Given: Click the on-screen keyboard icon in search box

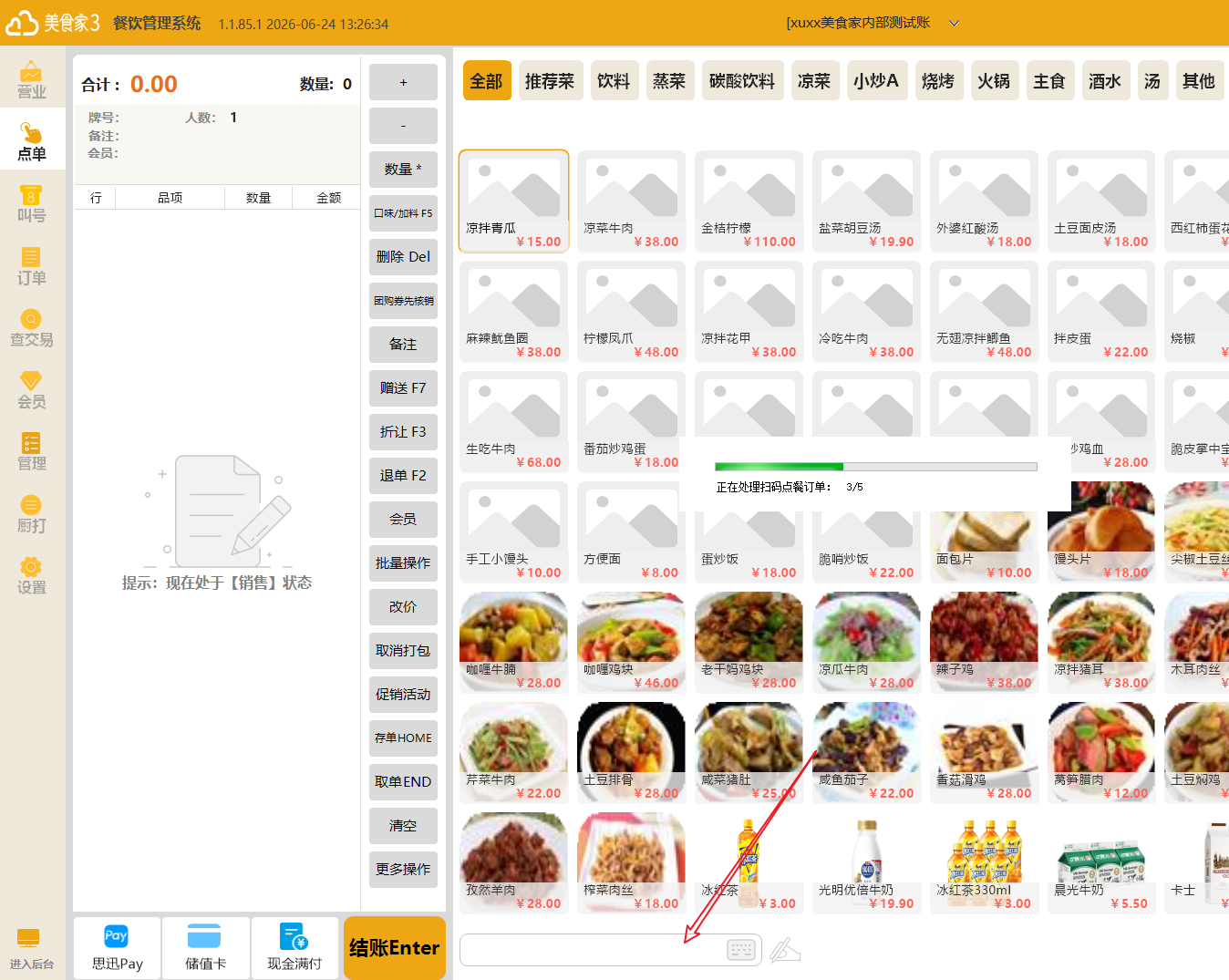Looking at the screenshot, I should tap(741, 950).
